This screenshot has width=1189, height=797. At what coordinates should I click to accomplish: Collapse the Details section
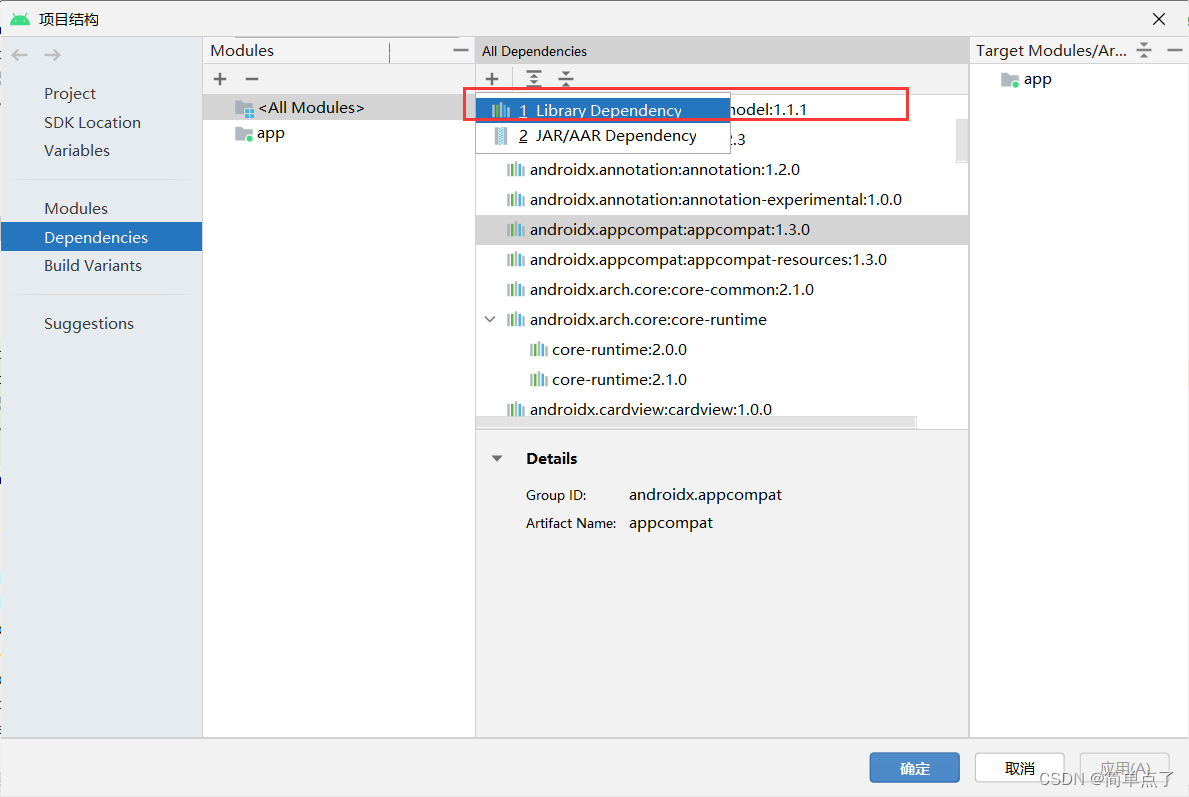[x=497, y=458]
